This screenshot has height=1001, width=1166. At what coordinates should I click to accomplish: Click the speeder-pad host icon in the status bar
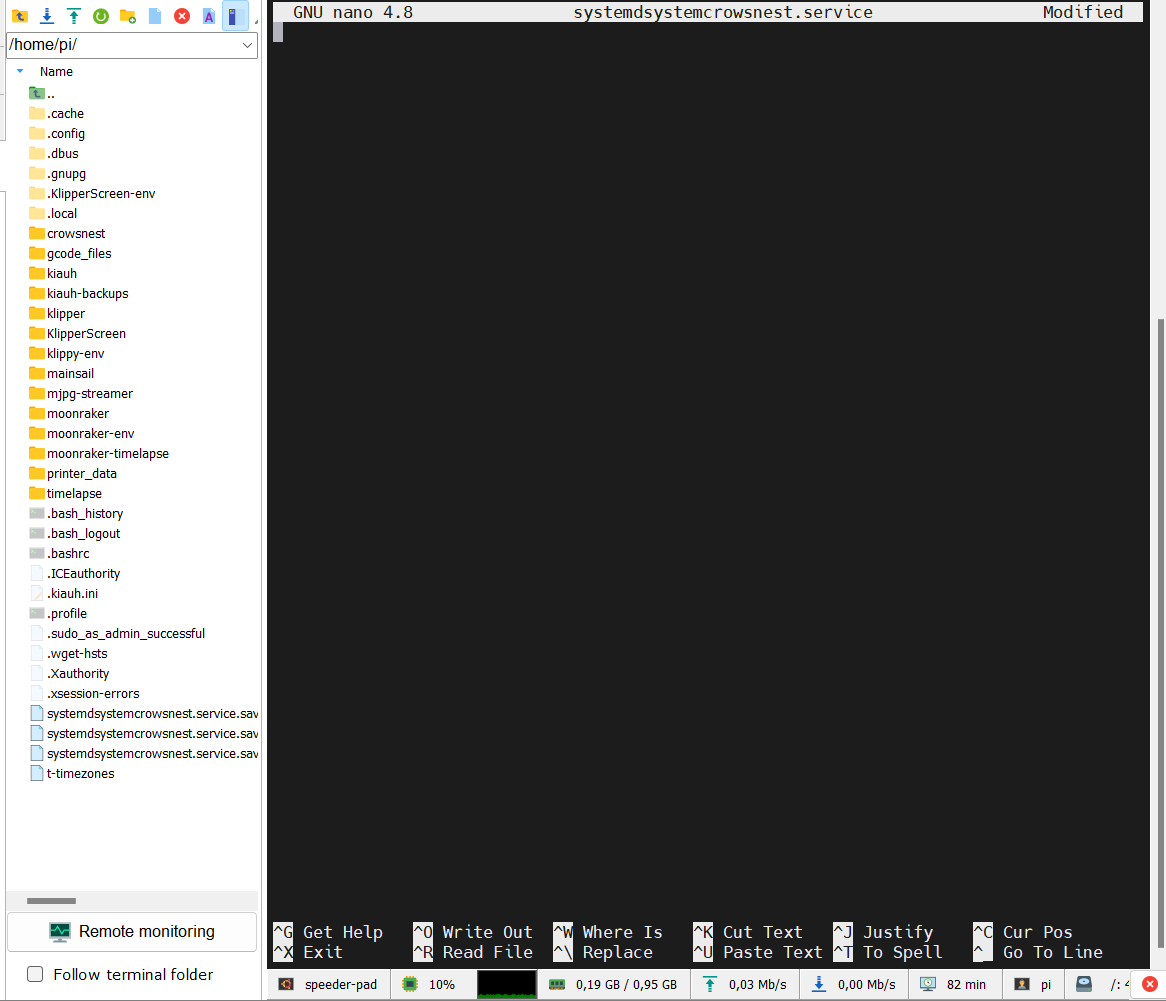(x=286, y=985)
